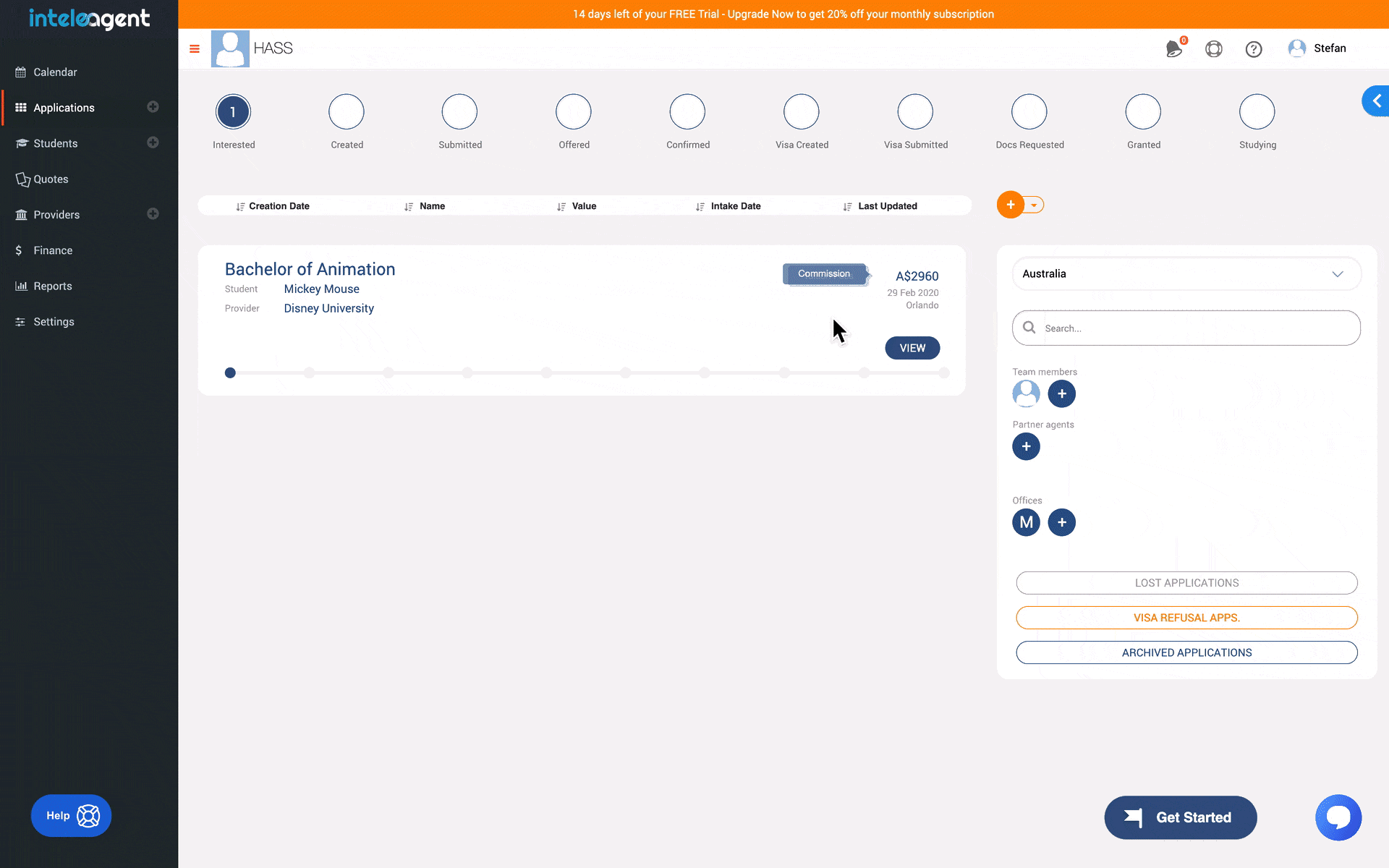Click the first dot on progress tracker

pos(230,373)
